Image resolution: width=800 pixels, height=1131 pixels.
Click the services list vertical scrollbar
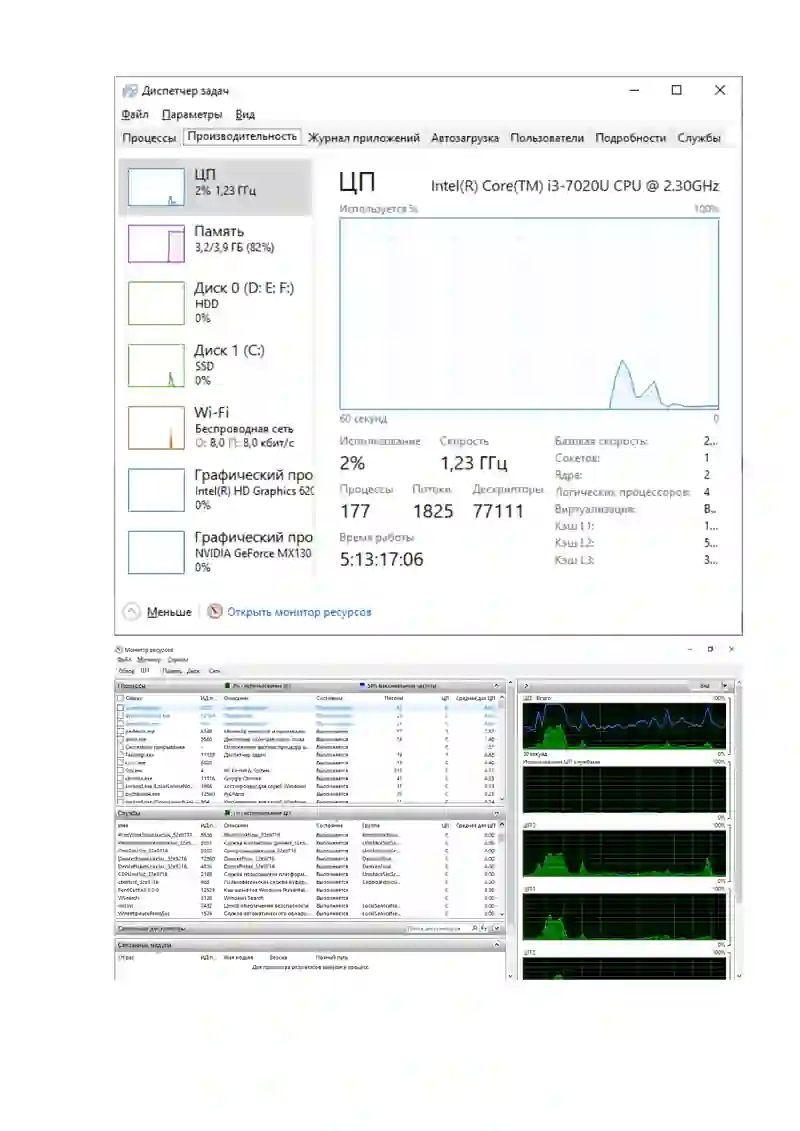click(x=502, y=871)
